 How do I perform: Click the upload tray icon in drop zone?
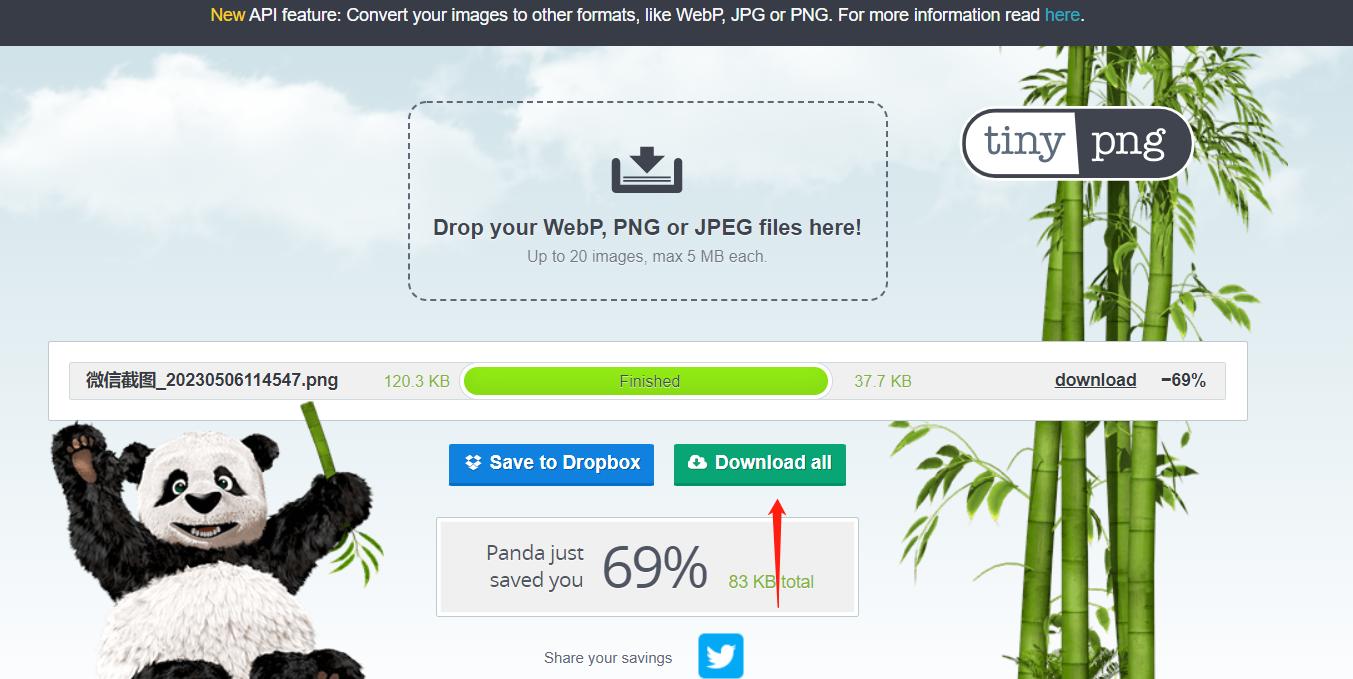[x=647, y=169]
